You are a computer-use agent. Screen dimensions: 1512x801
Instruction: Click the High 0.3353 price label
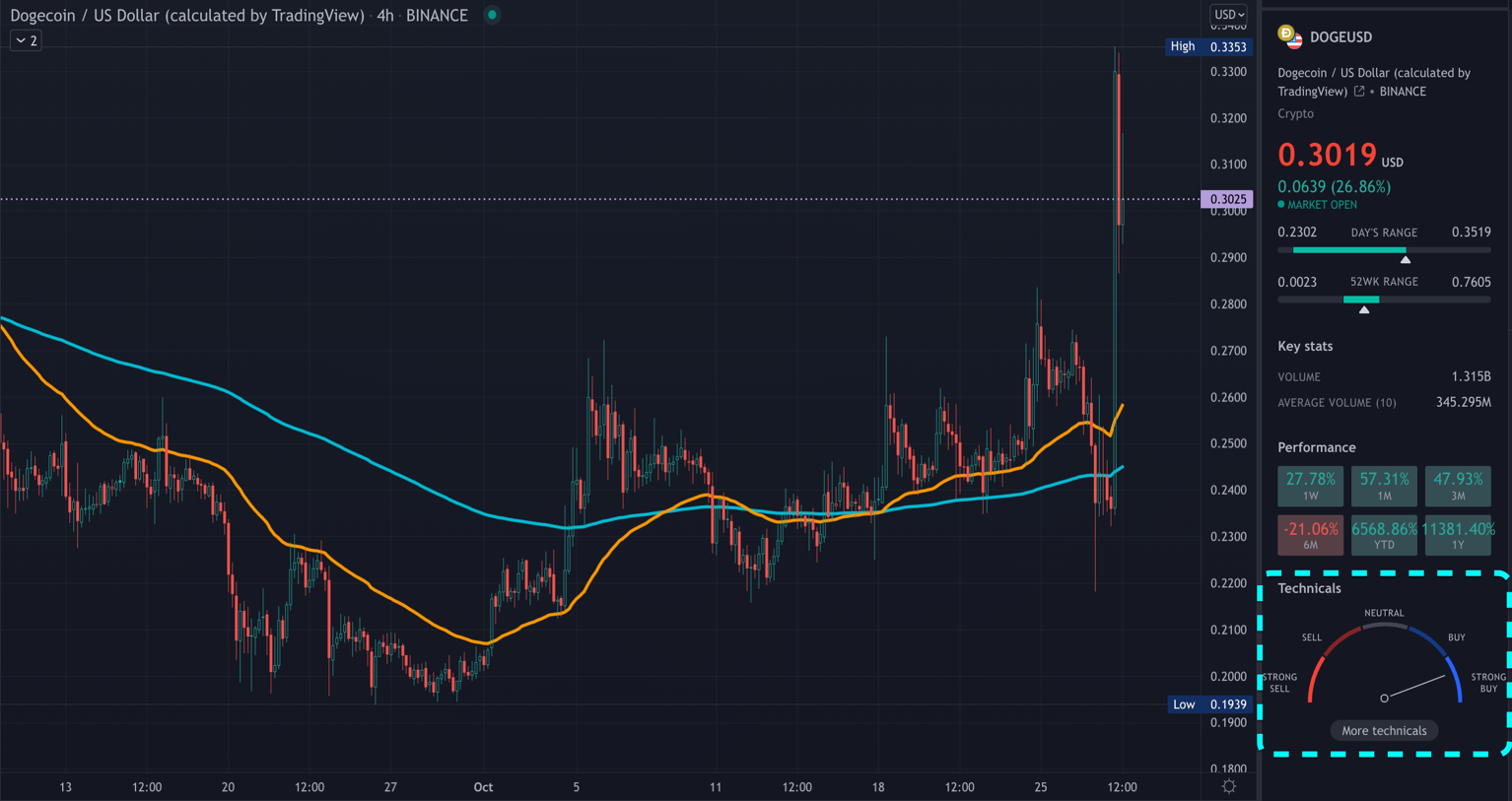(x=1208, y=46)
